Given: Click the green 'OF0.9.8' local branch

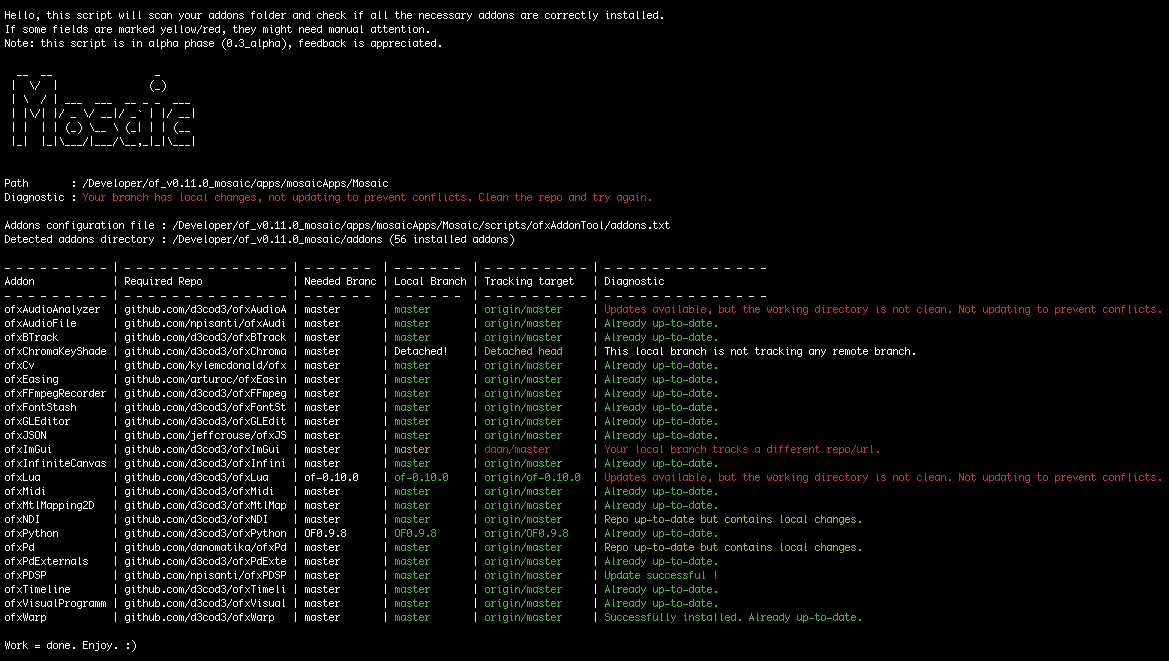Looking at the screenshot, I should (x=415, y=534).
